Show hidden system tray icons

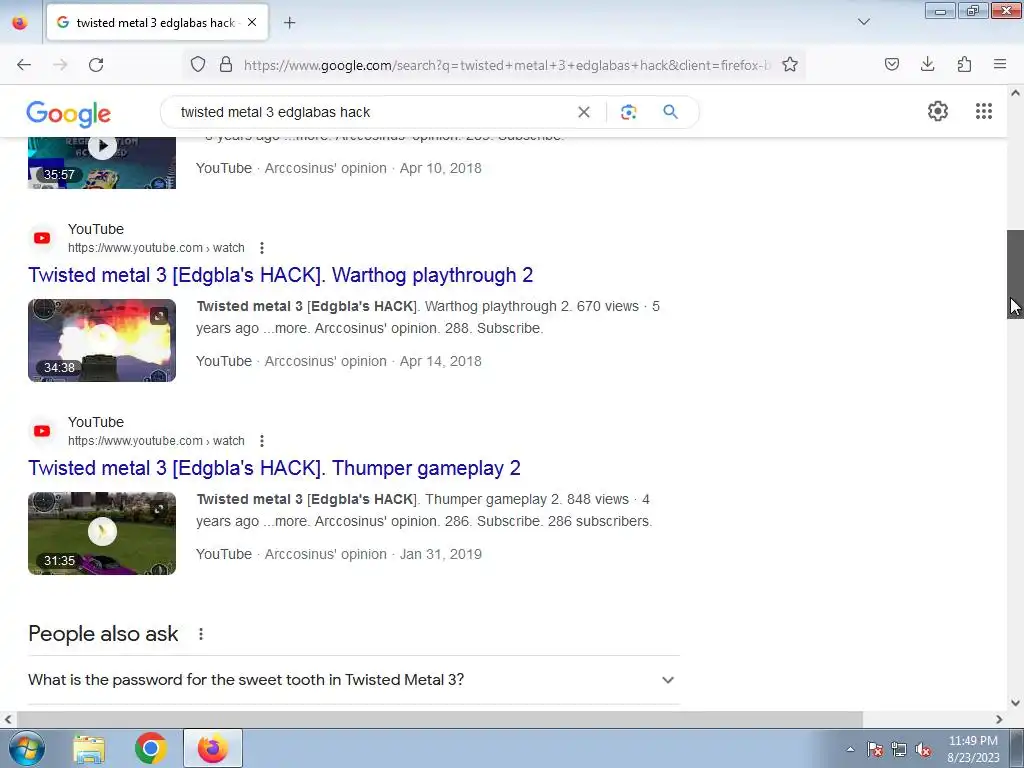click(850, 749)
